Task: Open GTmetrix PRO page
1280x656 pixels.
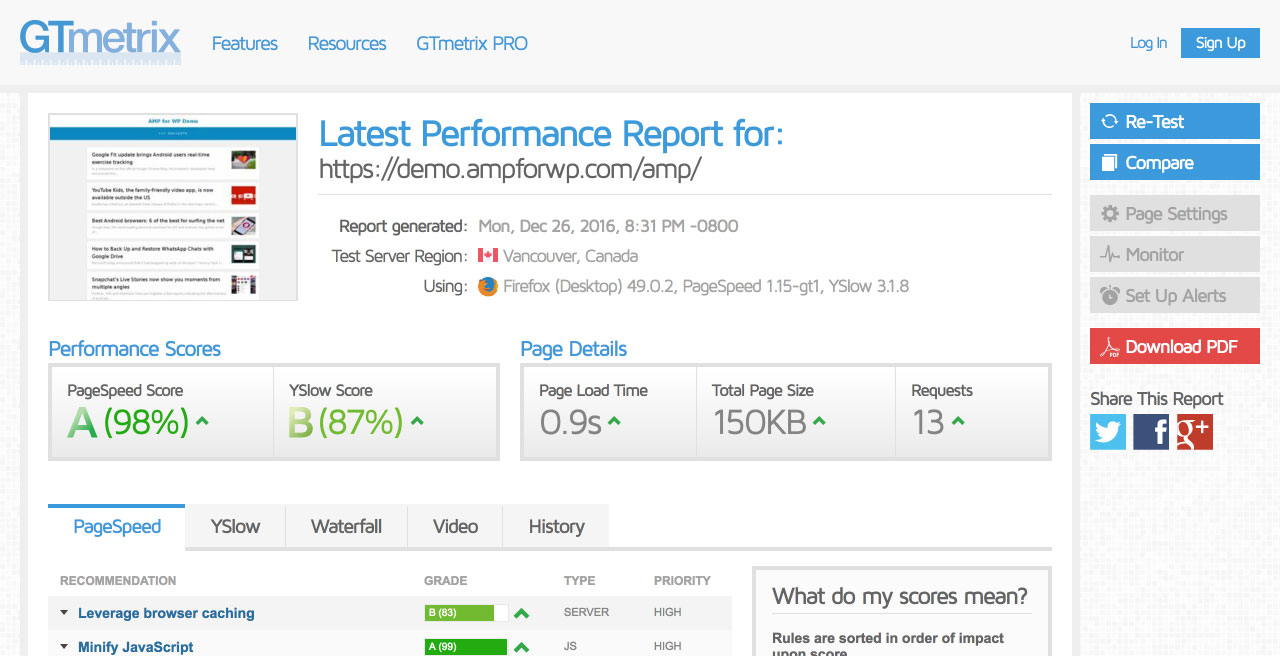Action: 472,43
